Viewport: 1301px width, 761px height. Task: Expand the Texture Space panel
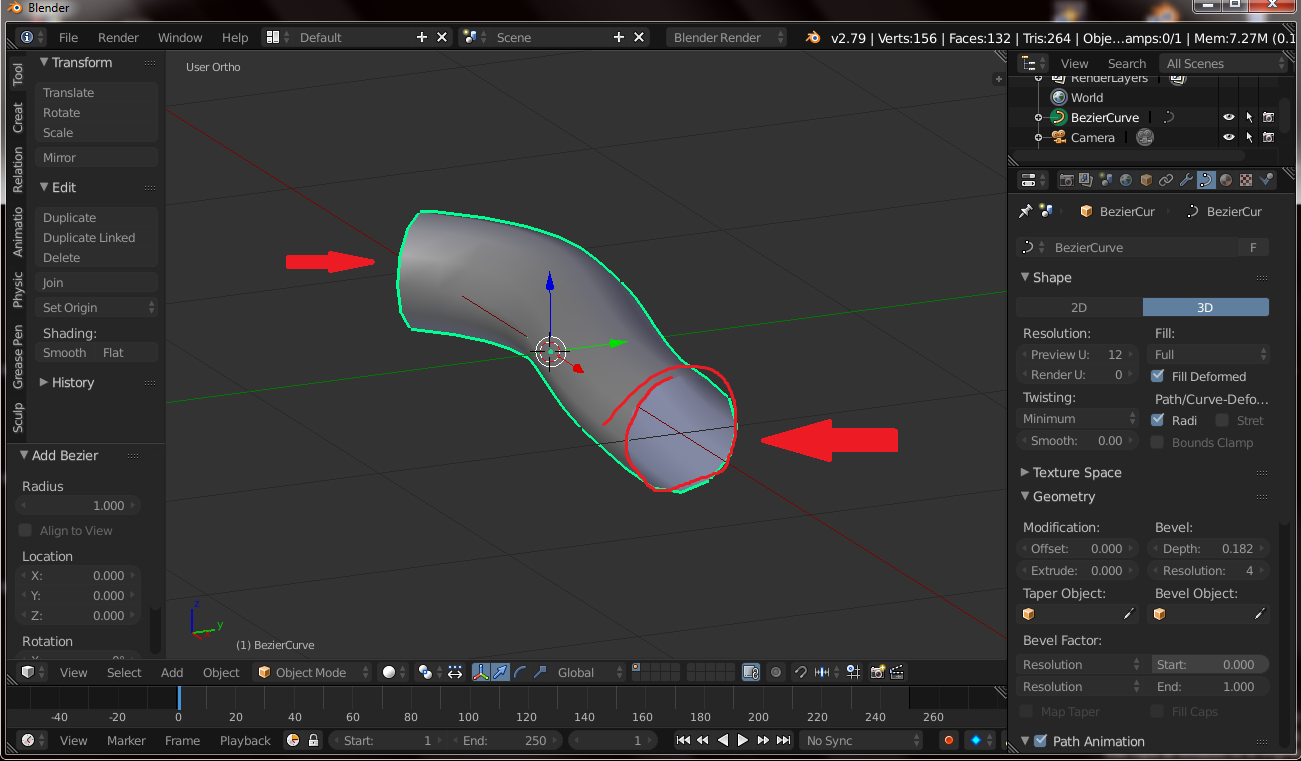[x=1076, y=472]
